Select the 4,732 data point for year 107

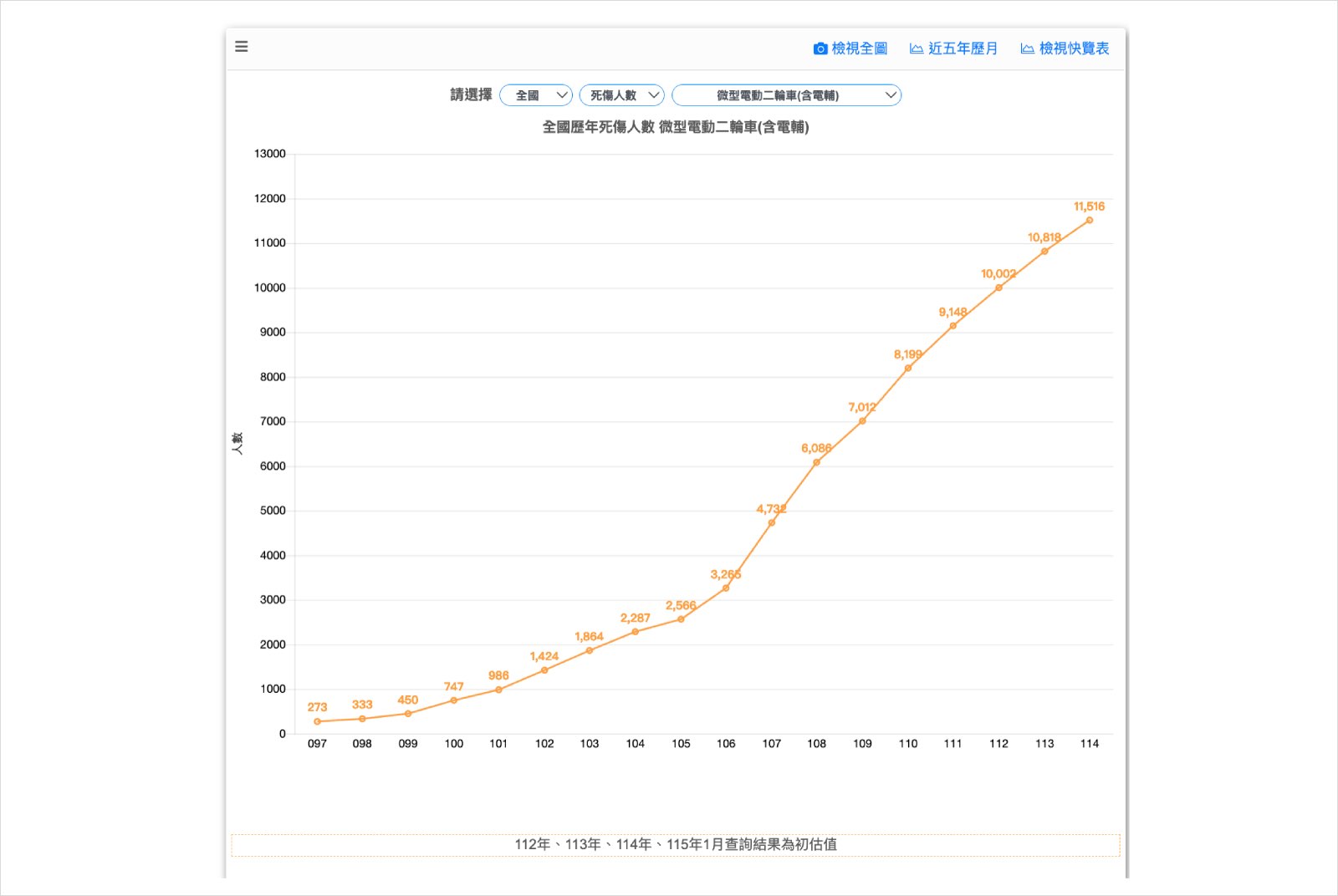pyautogui.click(x=772, y=523)
